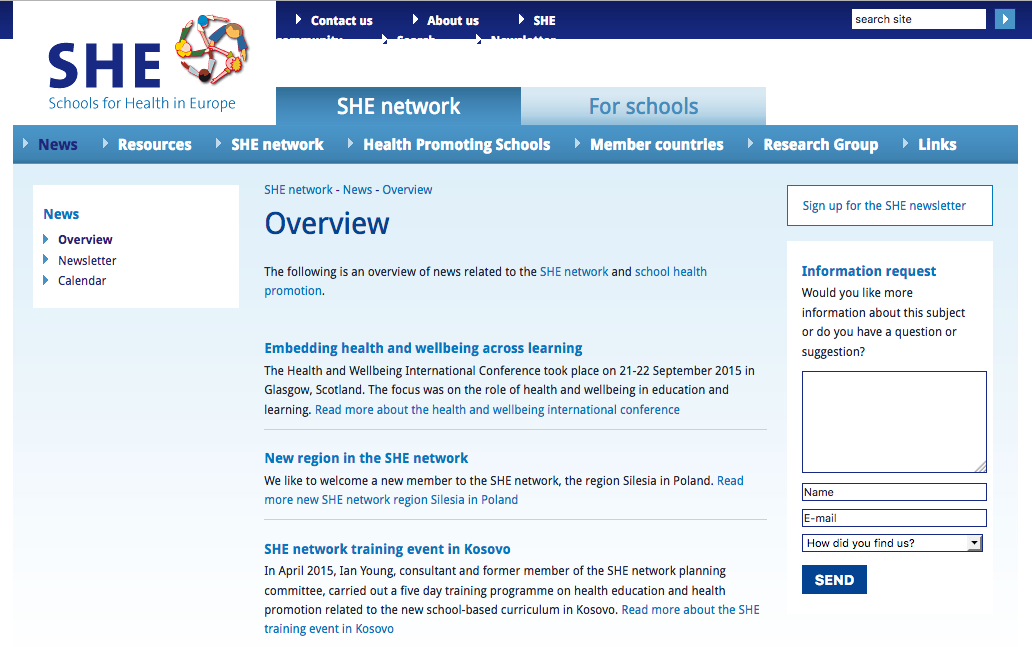This screenshot has width=1032, height=647.
Task: Select Newsletter in the News sidebar
Action: [x=87, y=261]
